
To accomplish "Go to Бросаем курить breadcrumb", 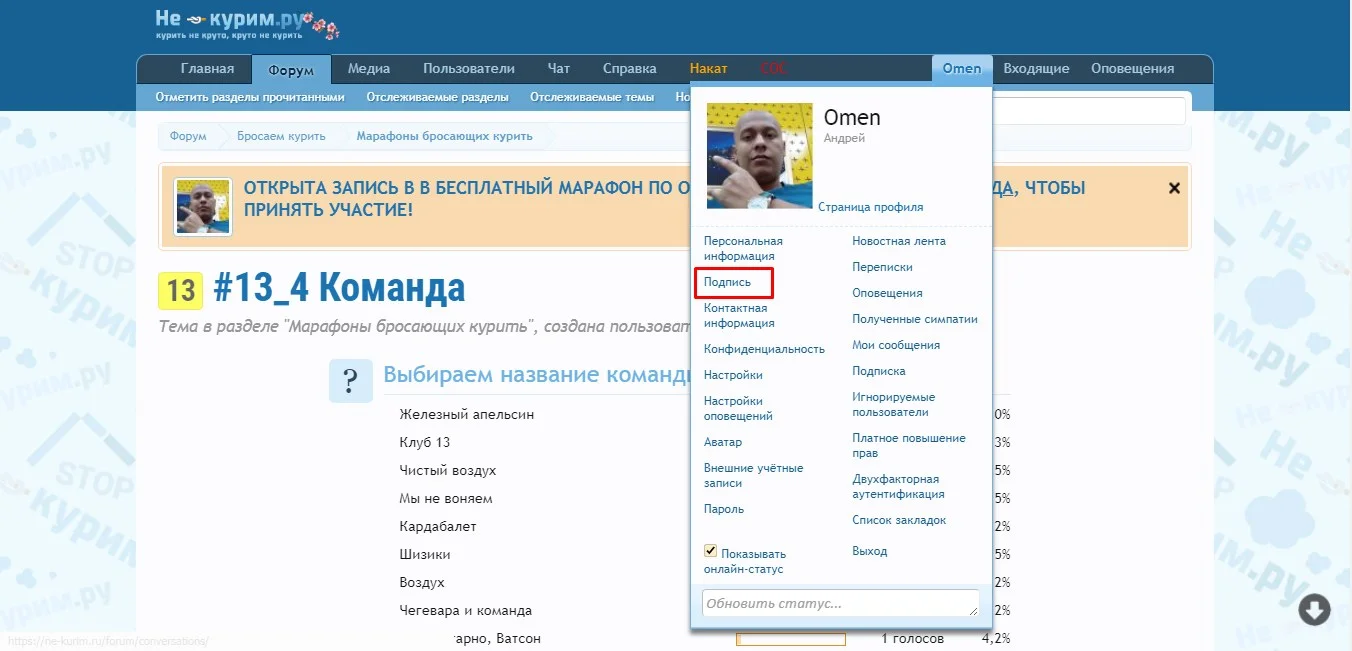I will [281, 136].
